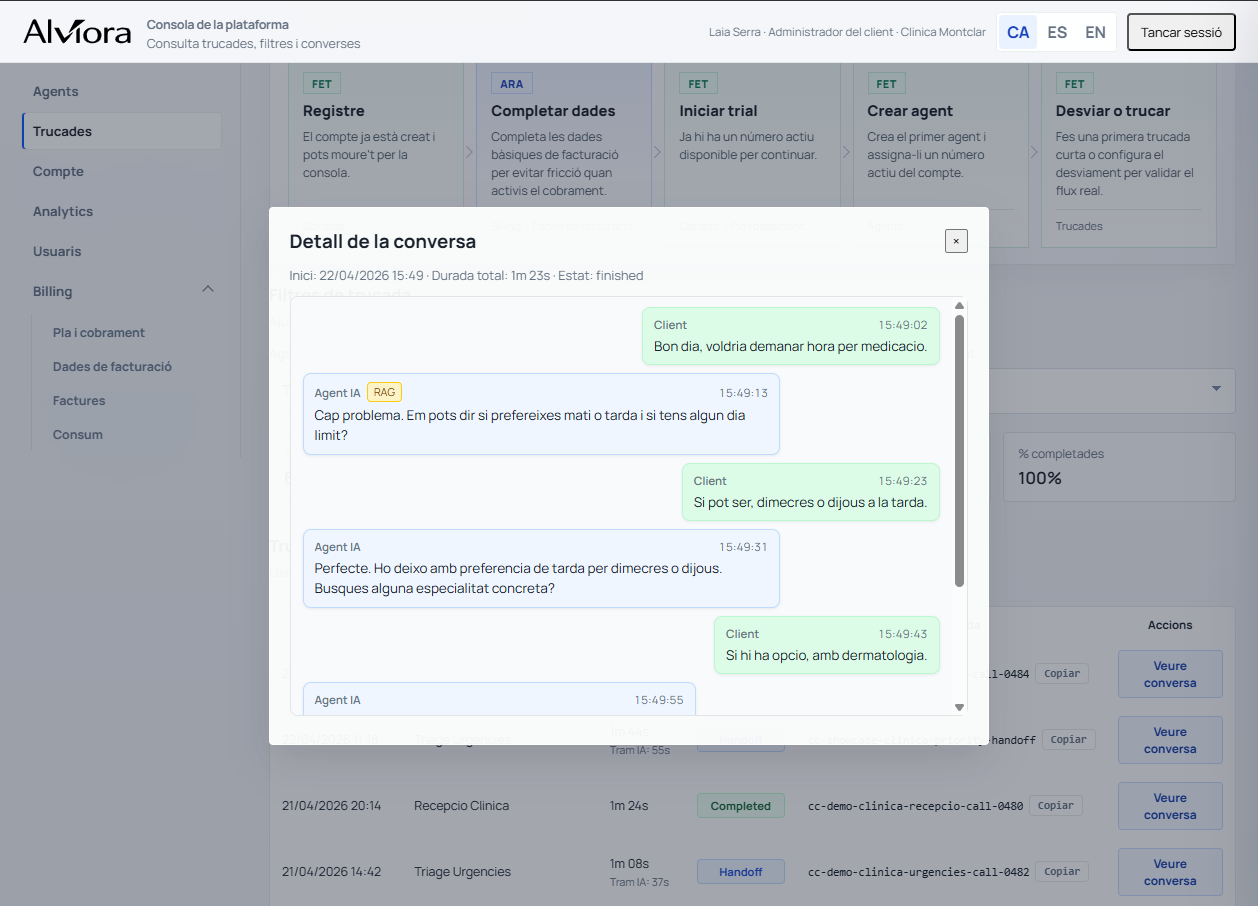The image size is (1258, 906).
Task: Click the '% completades' 100% stat card
Action: point(1119,467)
